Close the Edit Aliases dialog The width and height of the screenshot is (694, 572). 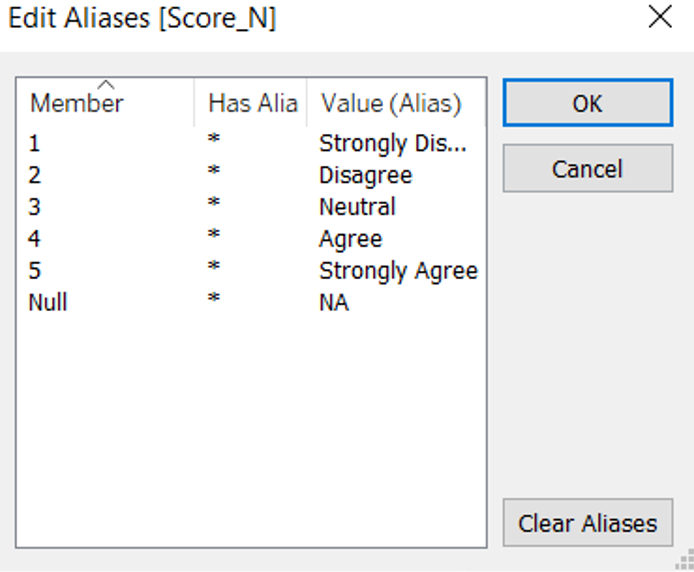(660, 17)
